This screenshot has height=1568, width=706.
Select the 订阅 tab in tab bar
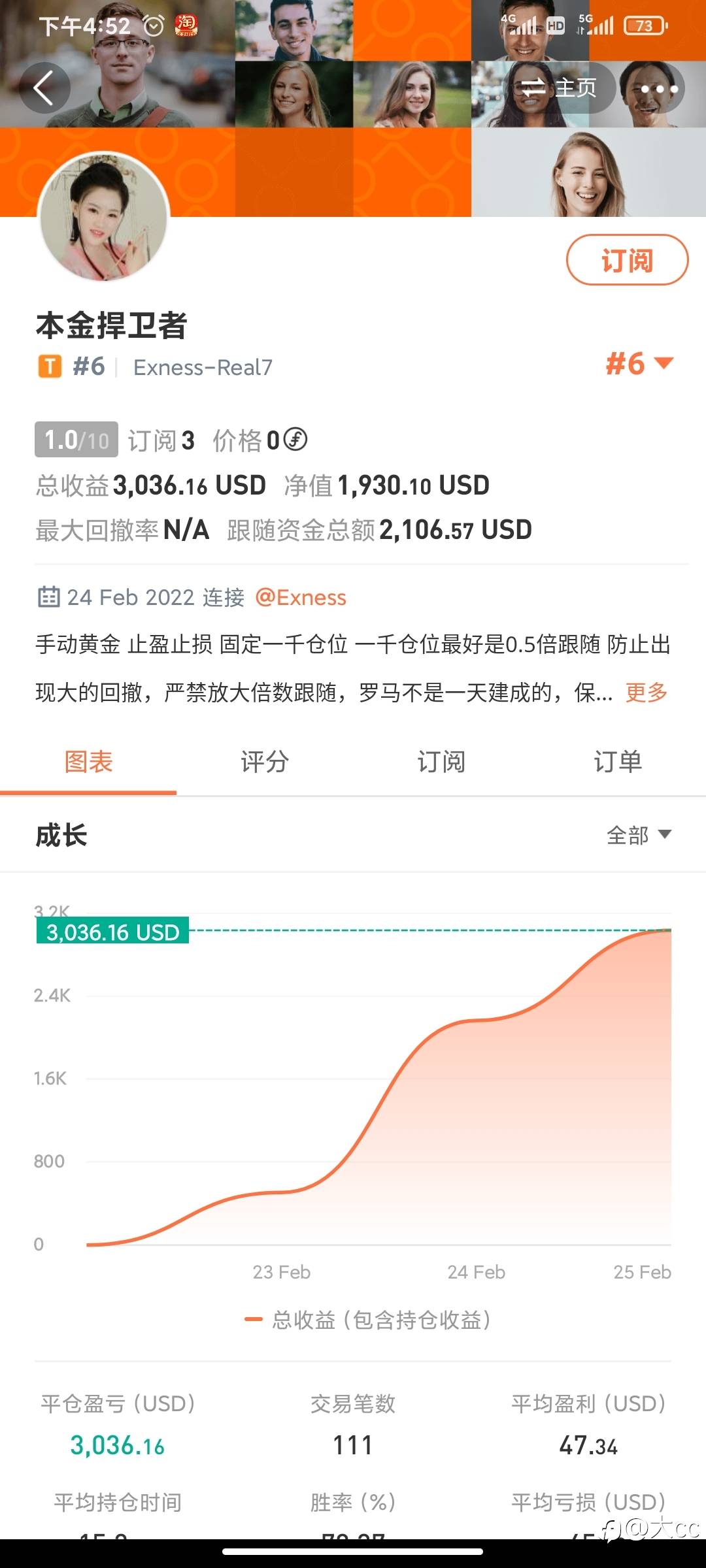tap(441, 762)
